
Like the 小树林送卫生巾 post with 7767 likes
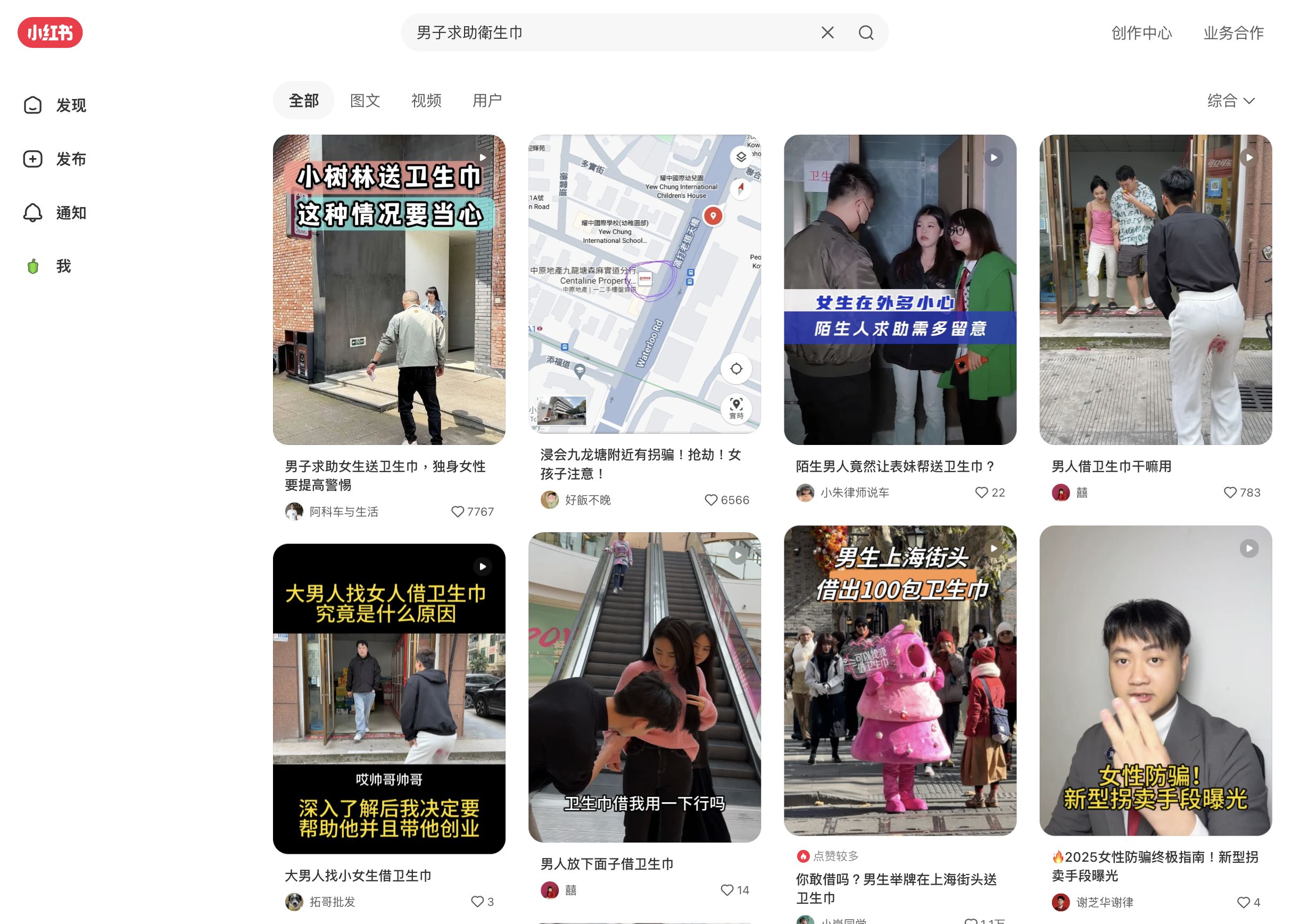pyautogui.click(x=457, y=511)
